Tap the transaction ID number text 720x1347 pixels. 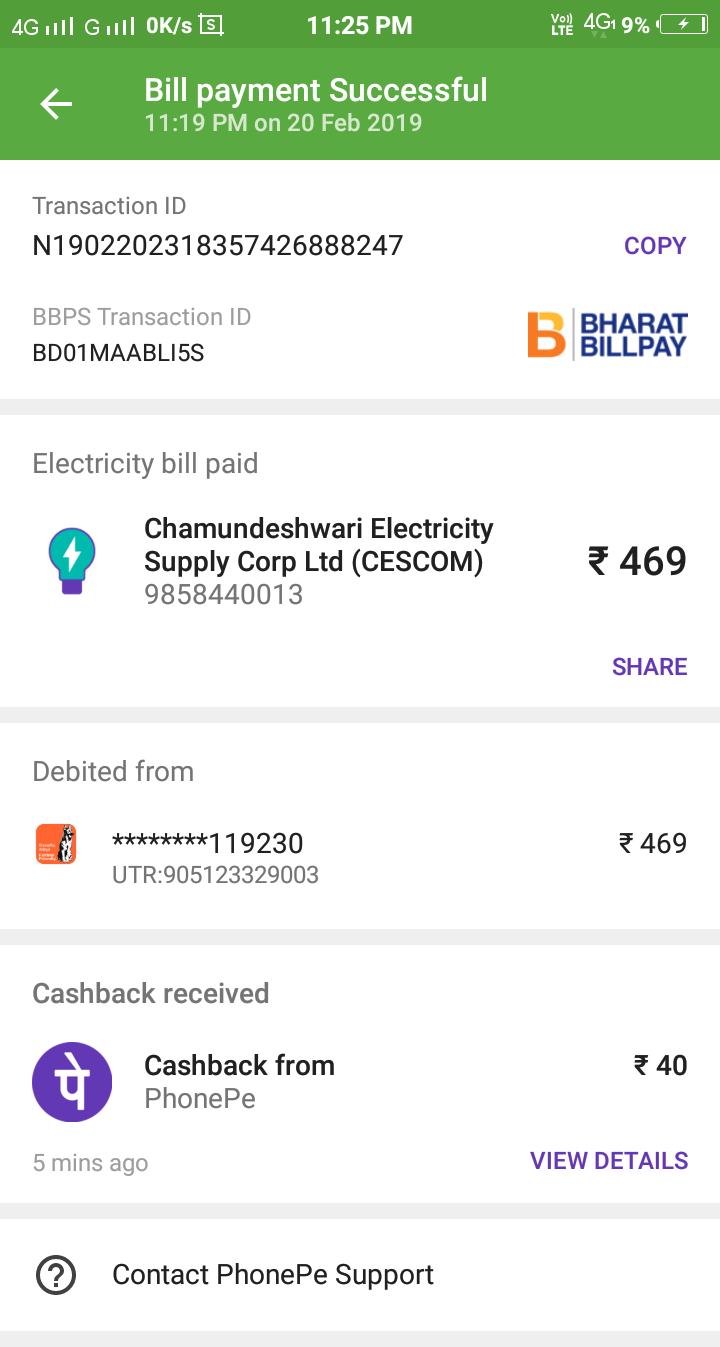pyautogui.click(x=218, y=246)
